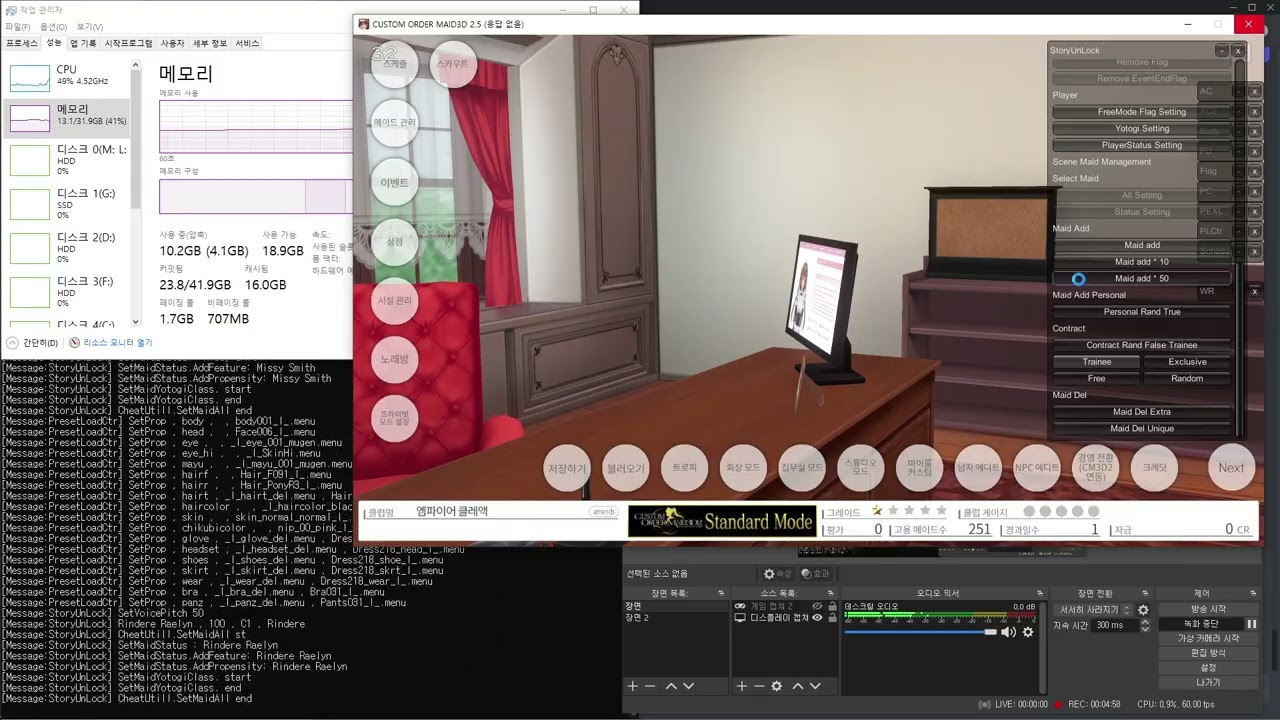
Task: Collapse Task Manager with 간단히 arrow icon
Action: (14, 343)
